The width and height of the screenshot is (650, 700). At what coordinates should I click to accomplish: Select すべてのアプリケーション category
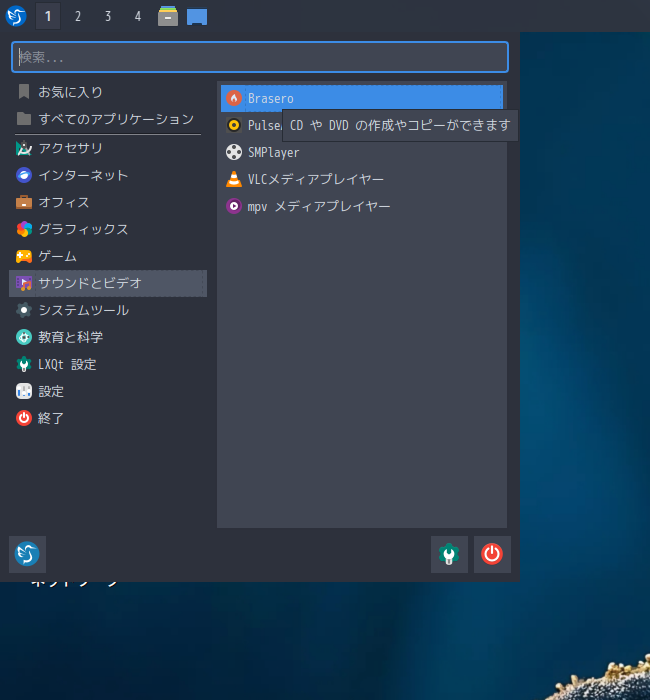[108, 119]
